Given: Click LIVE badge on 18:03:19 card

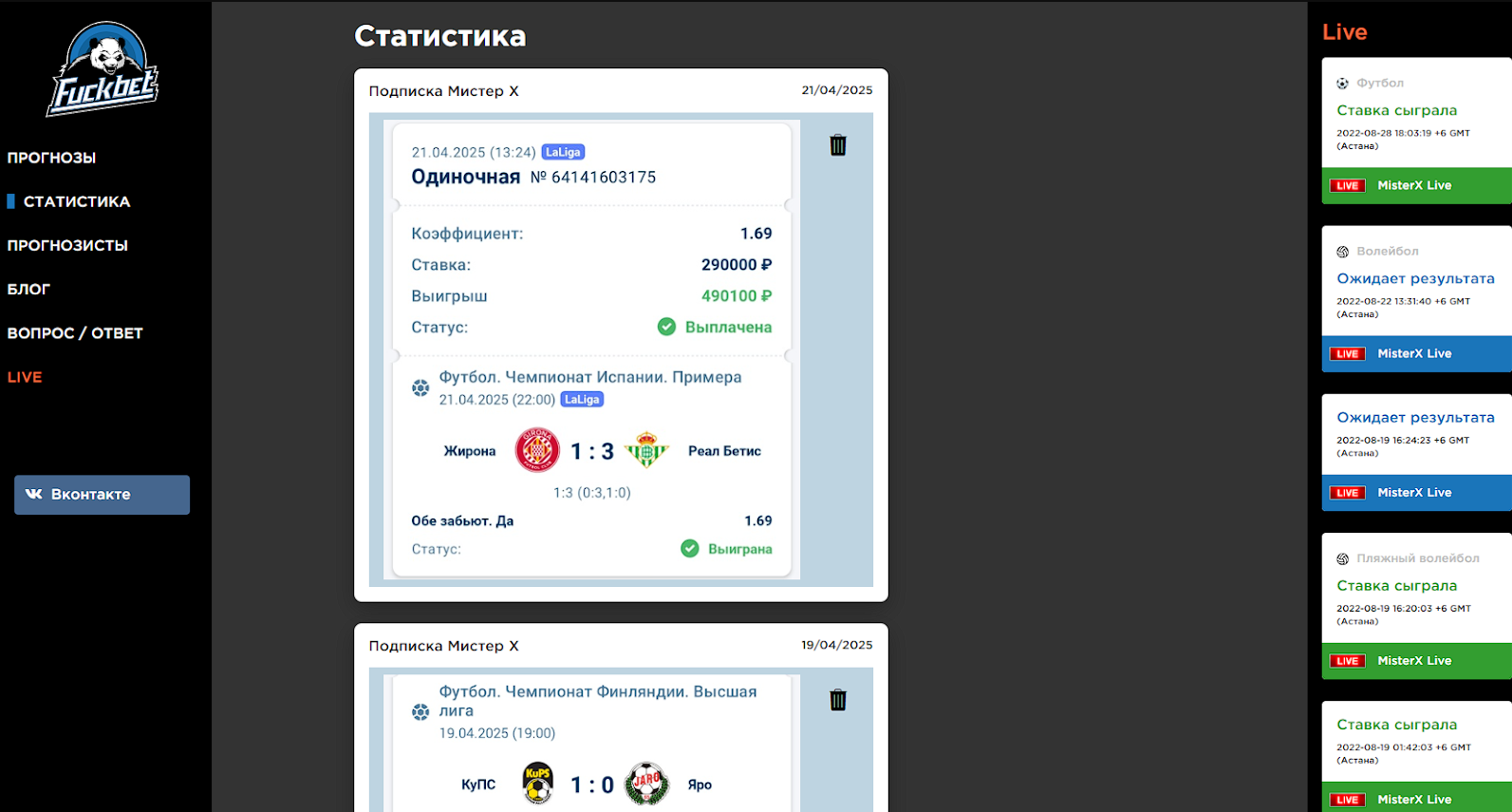Looking at the screenshot, I should [x=1348, y=186].
